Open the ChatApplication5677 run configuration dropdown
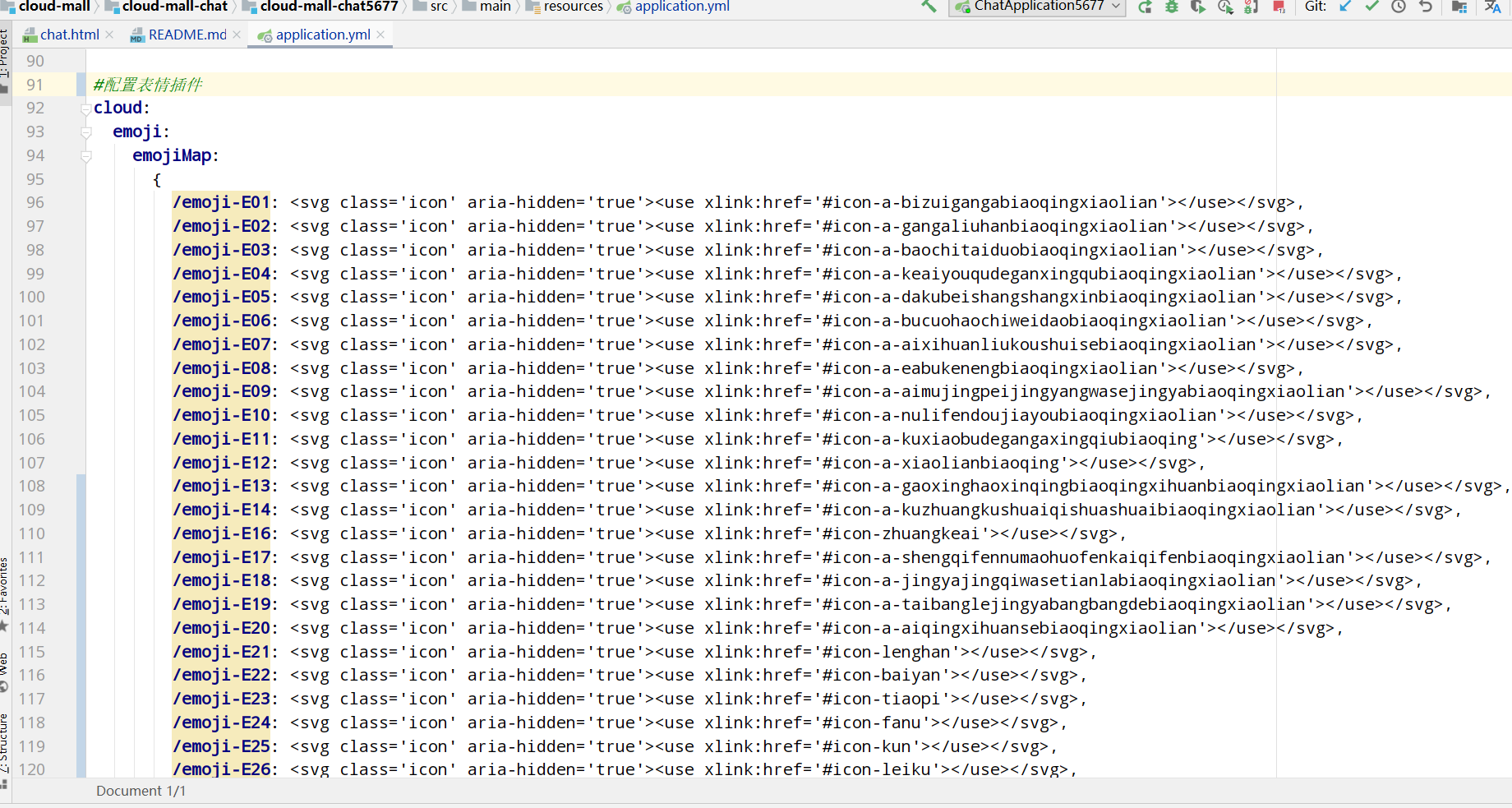 pos(1037,7)
